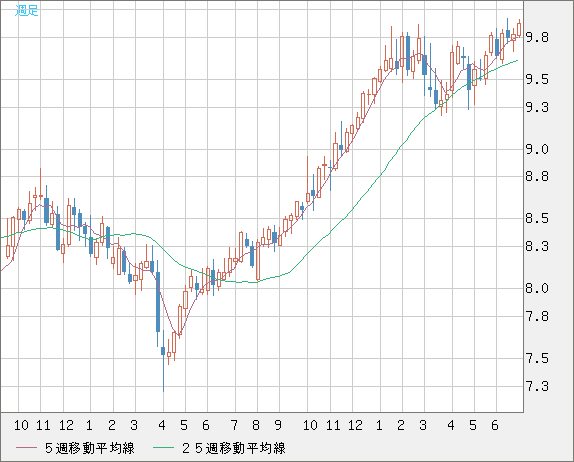This screenshot has width=574, height=462.
Task: Click month 8 on the time axis
Action: (x=256, y=425)
